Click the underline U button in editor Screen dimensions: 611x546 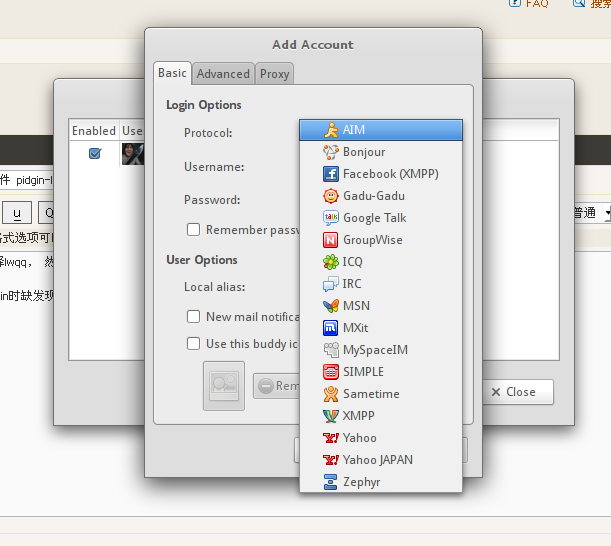(x=17, y=213)
